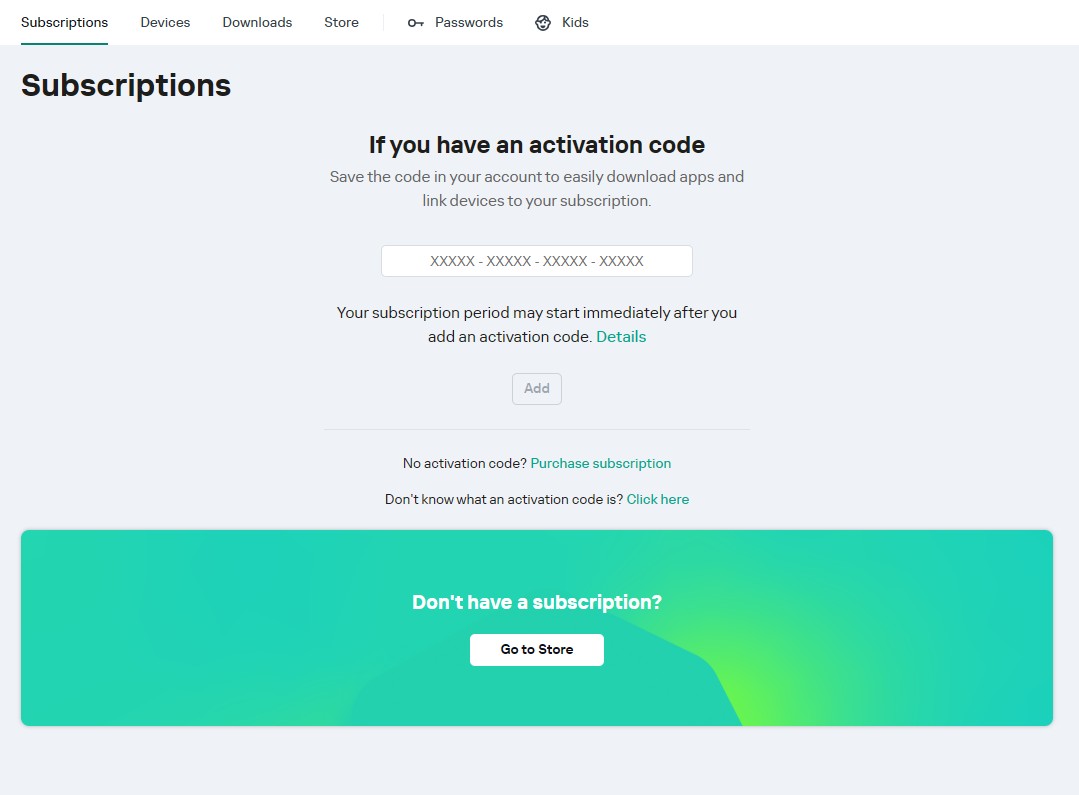Click the 'Don't have a subscription?' banner title

pos(537,602)
